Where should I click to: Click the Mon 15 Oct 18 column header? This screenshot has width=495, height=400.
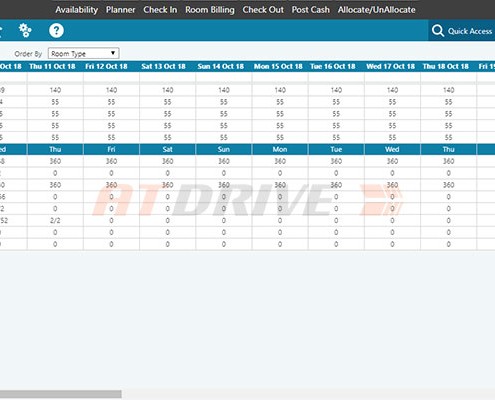278,66
